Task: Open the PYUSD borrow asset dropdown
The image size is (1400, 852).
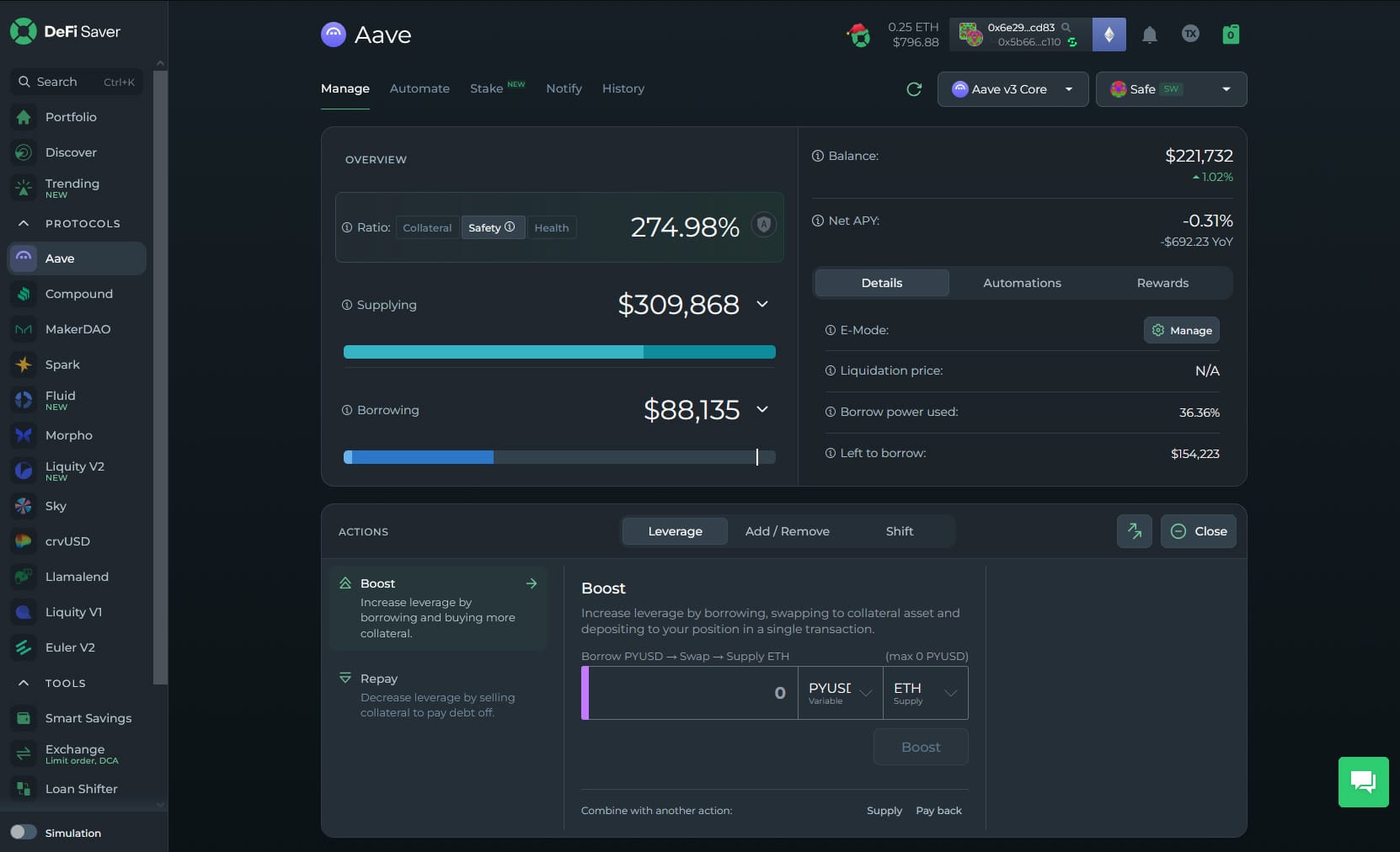Action: pos(840,693)
